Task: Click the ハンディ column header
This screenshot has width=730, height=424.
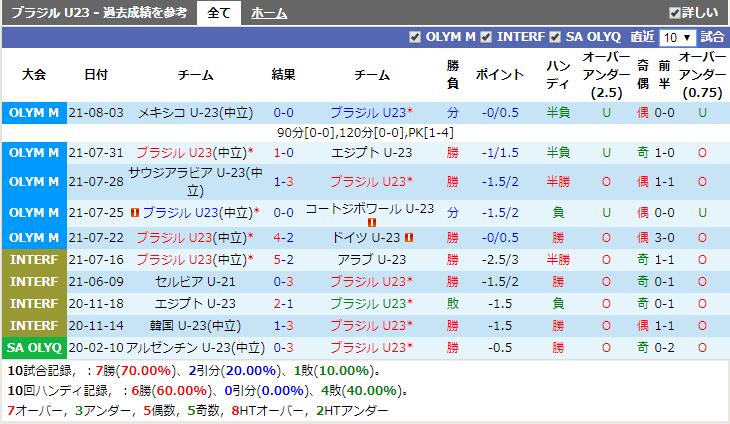Action: [x=558, y=74]
